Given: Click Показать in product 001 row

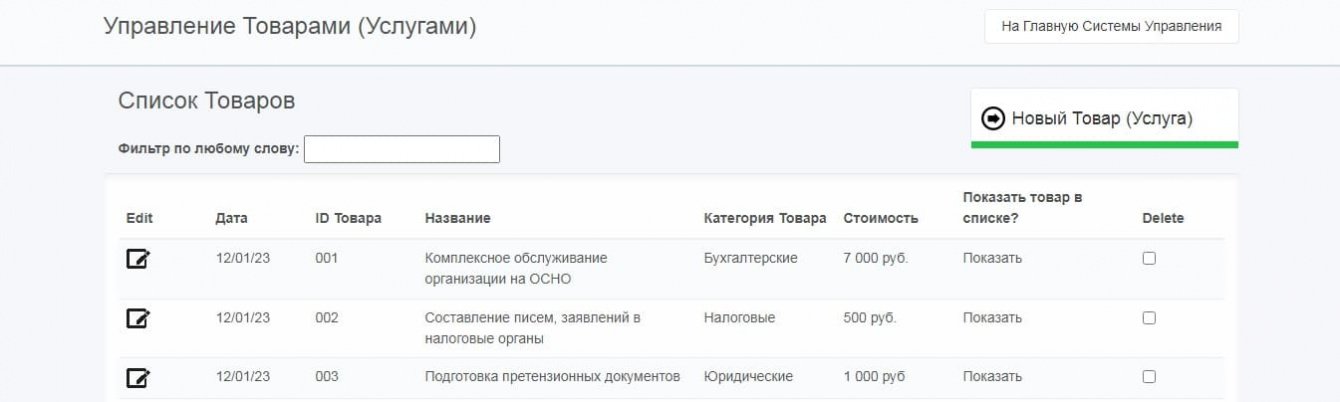Looking at the screenshot, I should (x=992, y=258).
